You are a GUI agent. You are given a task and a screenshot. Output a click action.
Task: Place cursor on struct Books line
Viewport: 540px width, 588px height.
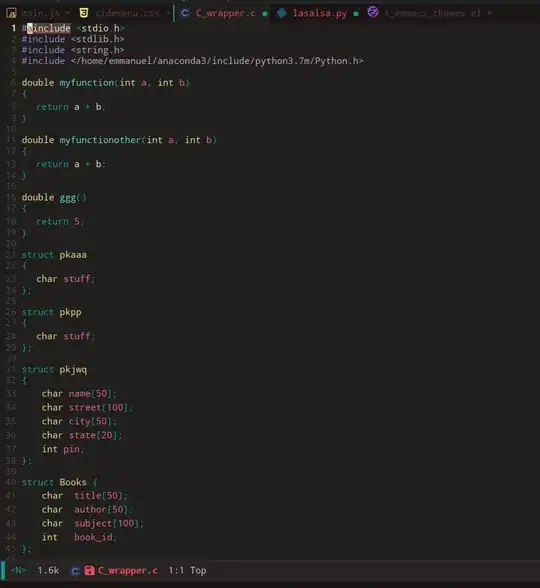coord(59,482)
